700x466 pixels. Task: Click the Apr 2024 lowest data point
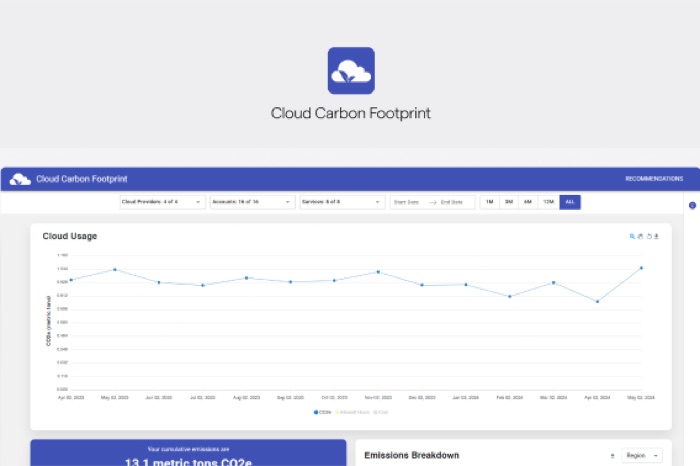click(597, 302)
